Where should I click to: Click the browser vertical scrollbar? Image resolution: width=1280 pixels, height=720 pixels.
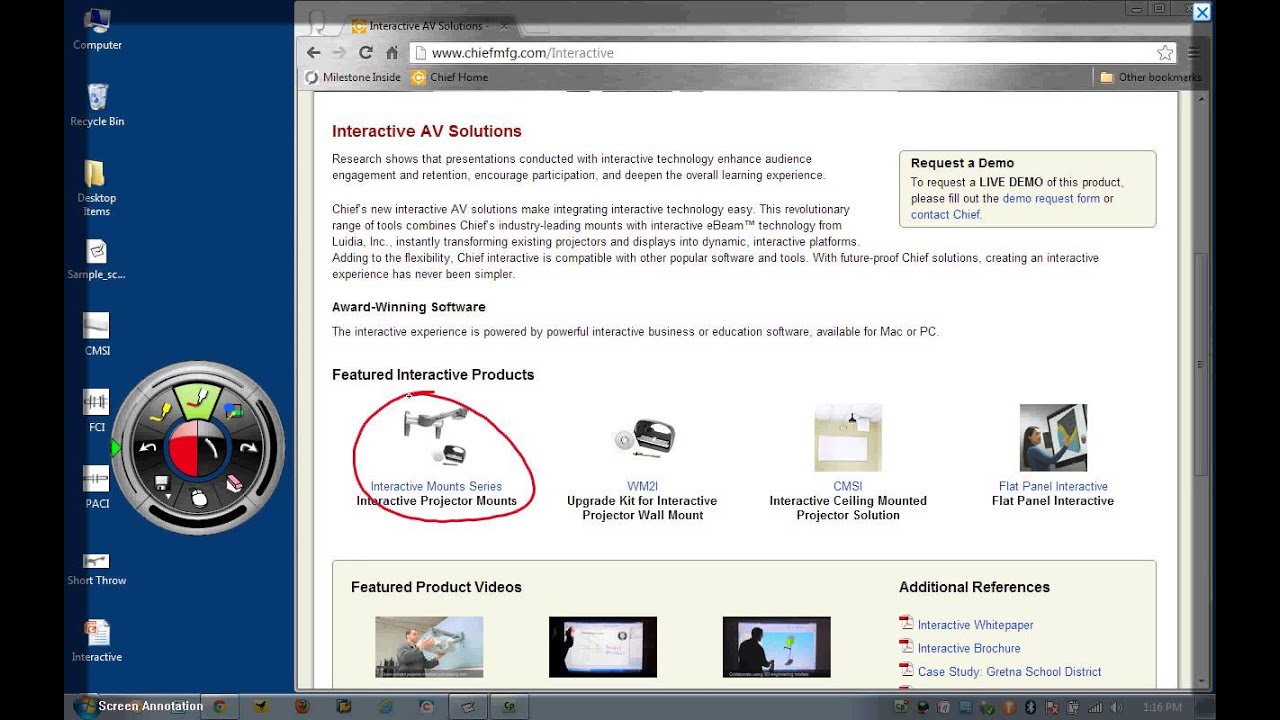click(x=1203, y=365)
